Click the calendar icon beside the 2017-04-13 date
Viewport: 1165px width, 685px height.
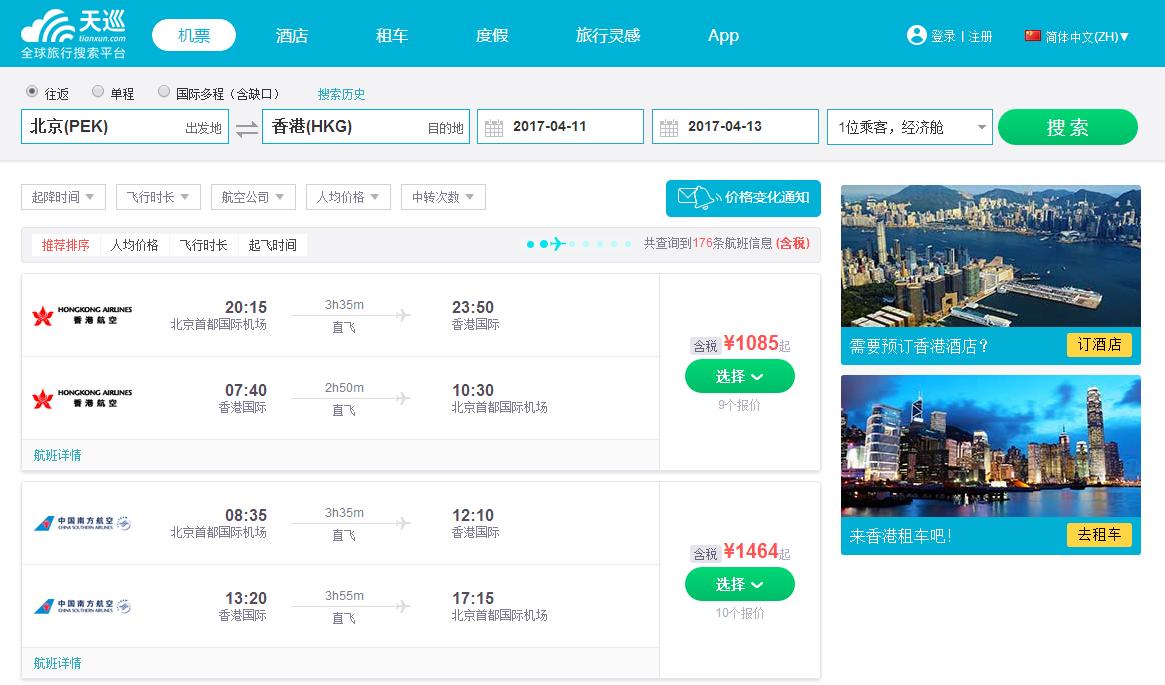(x=671, y=126)
